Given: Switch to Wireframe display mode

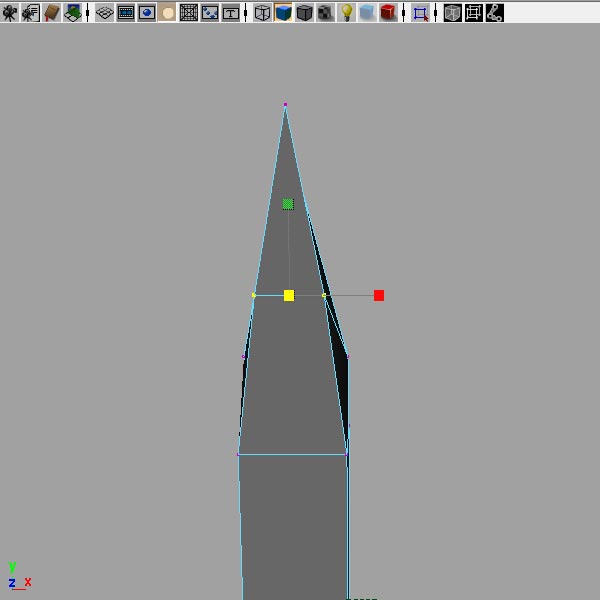Looking at the screenshot, I should pos(262,13).
